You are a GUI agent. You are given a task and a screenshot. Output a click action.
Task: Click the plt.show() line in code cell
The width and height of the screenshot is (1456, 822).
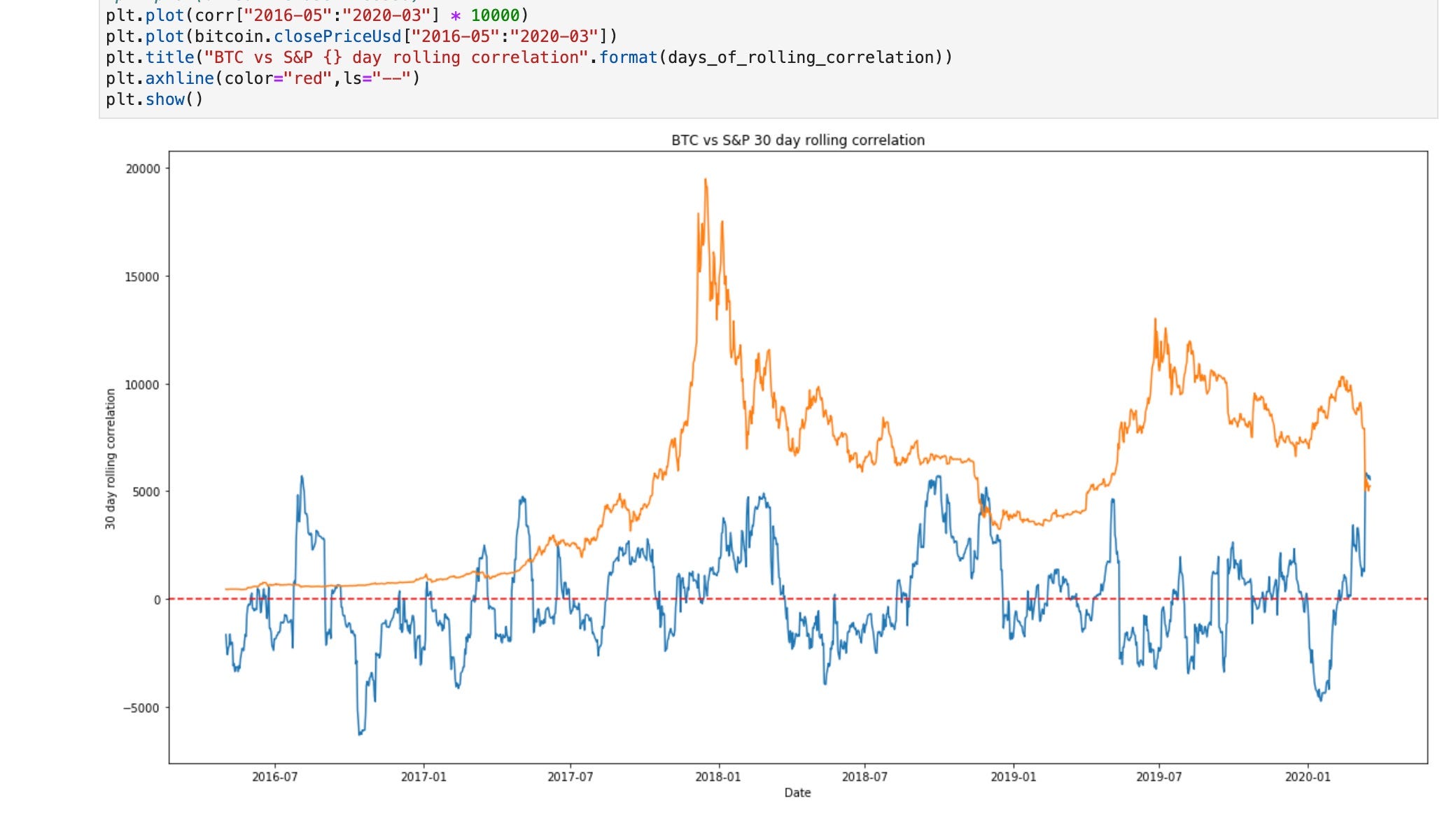pyautogui.click(x=154, y=99)
